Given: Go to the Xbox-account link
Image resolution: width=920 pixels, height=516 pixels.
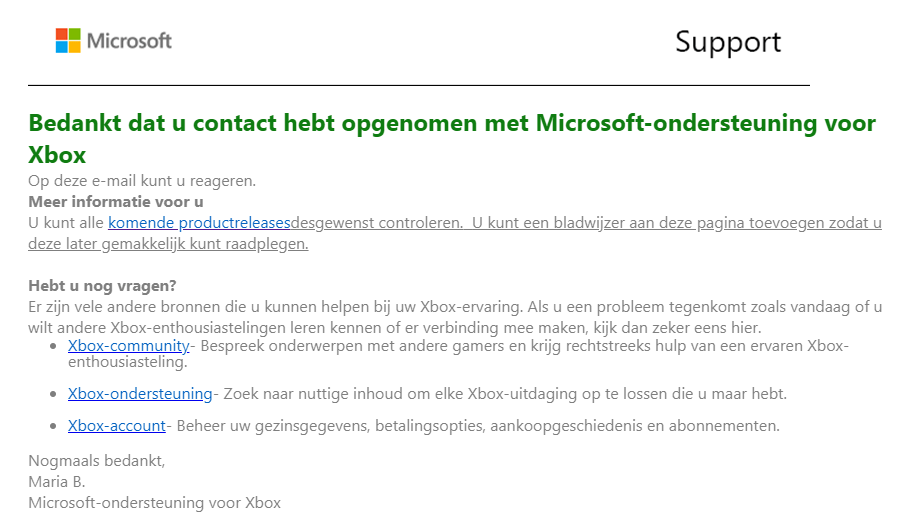Looking at the screenshot, I should [116, 426].
